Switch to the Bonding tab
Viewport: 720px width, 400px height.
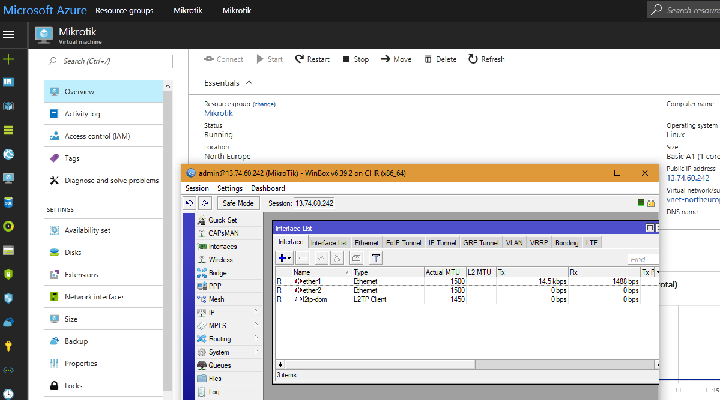566,242
